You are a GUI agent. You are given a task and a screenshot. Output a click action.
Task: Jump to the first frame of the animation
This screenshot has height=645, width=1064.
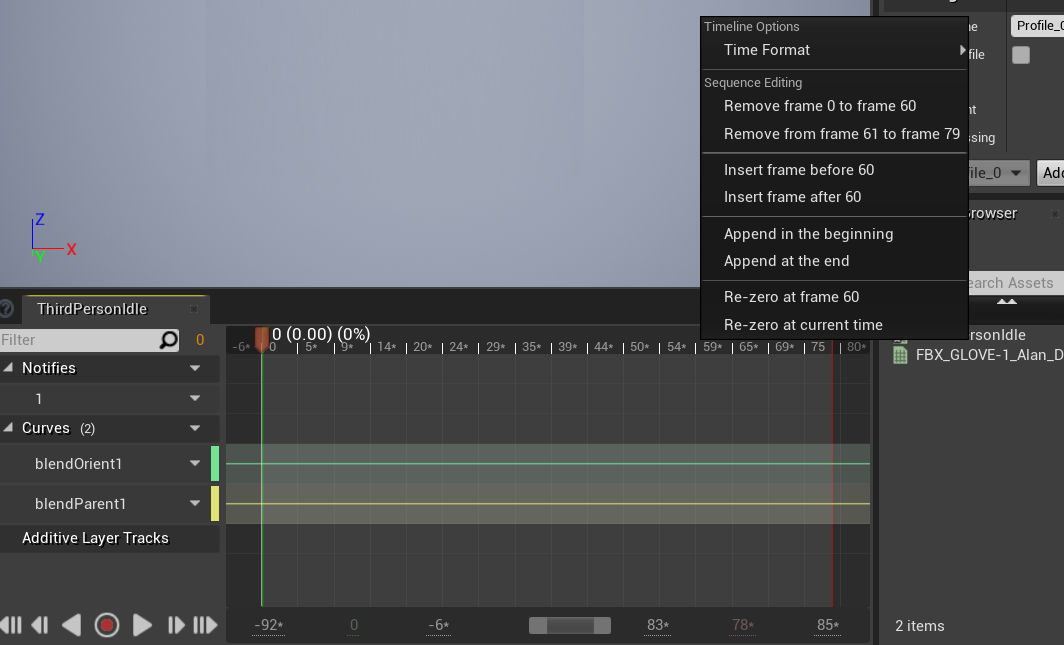click(11, 625)
